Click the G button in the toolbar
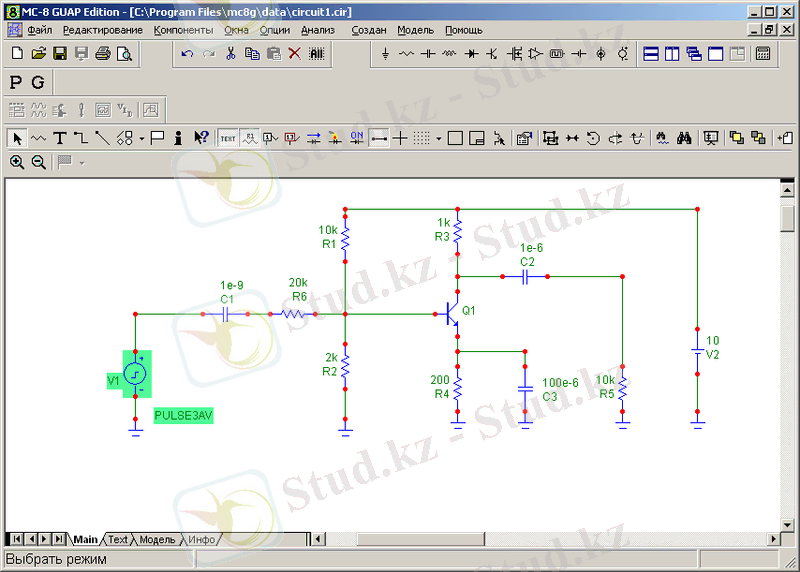This screenshot has width=800, height=572. point(38,81)
